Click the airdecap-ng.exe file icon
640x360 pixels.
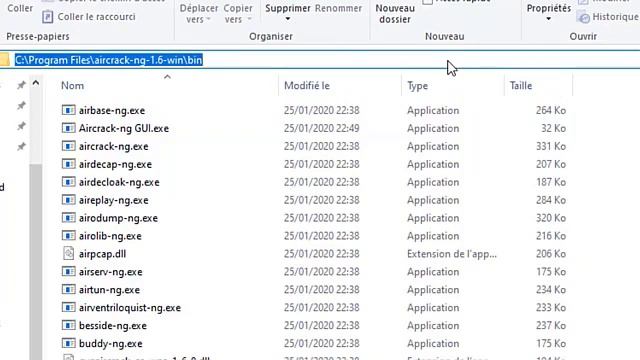69,164
